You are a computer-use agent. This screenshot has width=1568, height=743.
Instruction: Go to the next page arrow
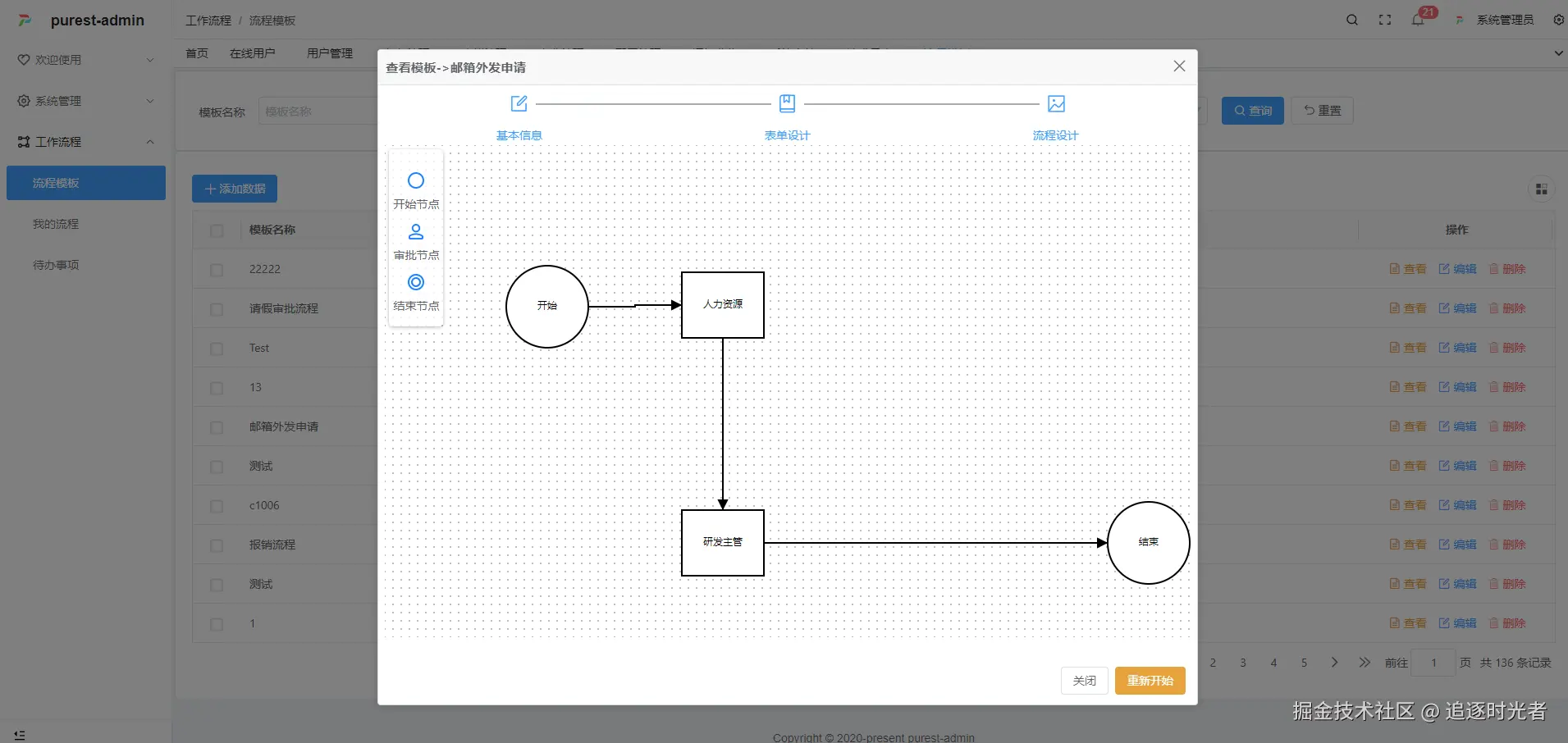coord(1334,663)
